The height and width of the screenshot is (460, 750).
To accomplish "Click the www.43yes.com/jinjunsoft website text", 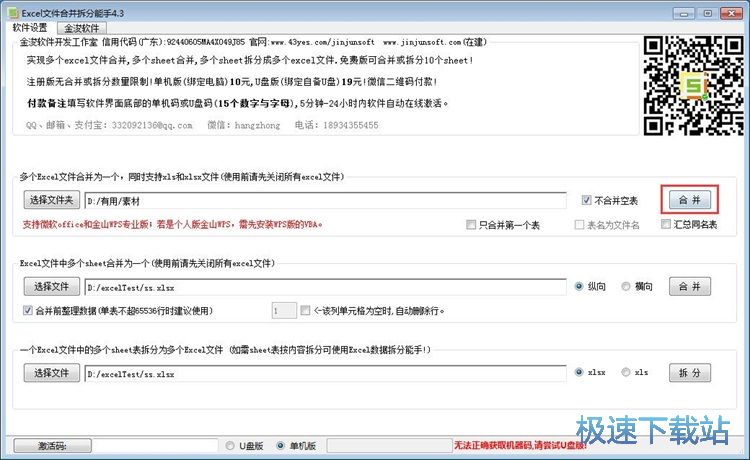I will [322, 42].
